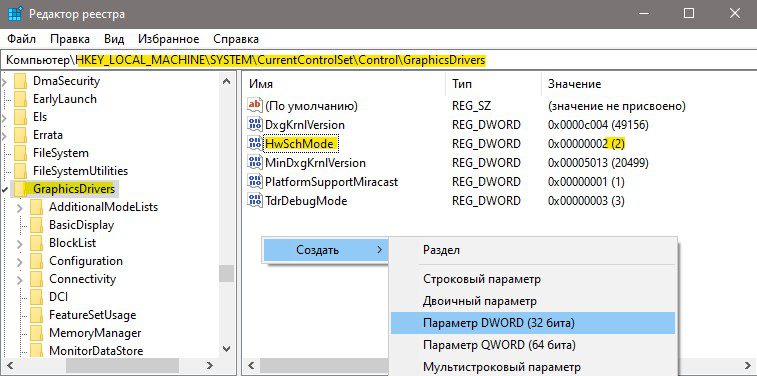Screen dimensions: 757x376
Task: Click the FeatureSetUsage folder icon
Action: click(37, 315)
